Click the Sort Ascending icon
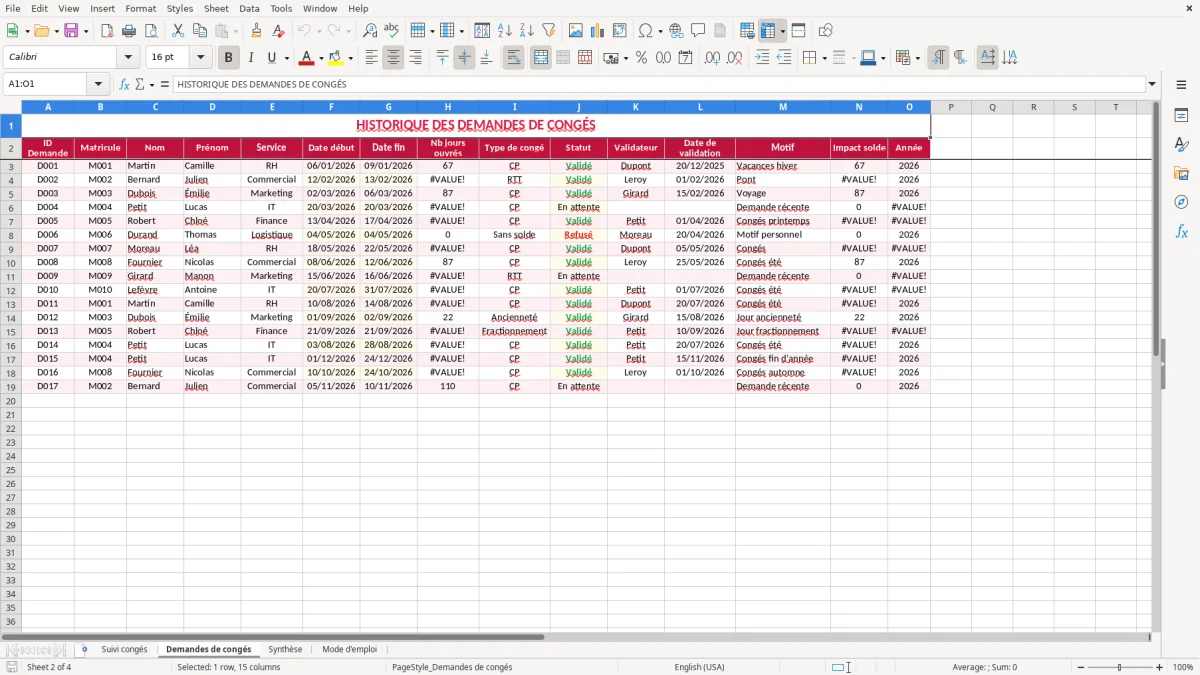The height and width of the screenshot is (675, 1200). point(504,31)
